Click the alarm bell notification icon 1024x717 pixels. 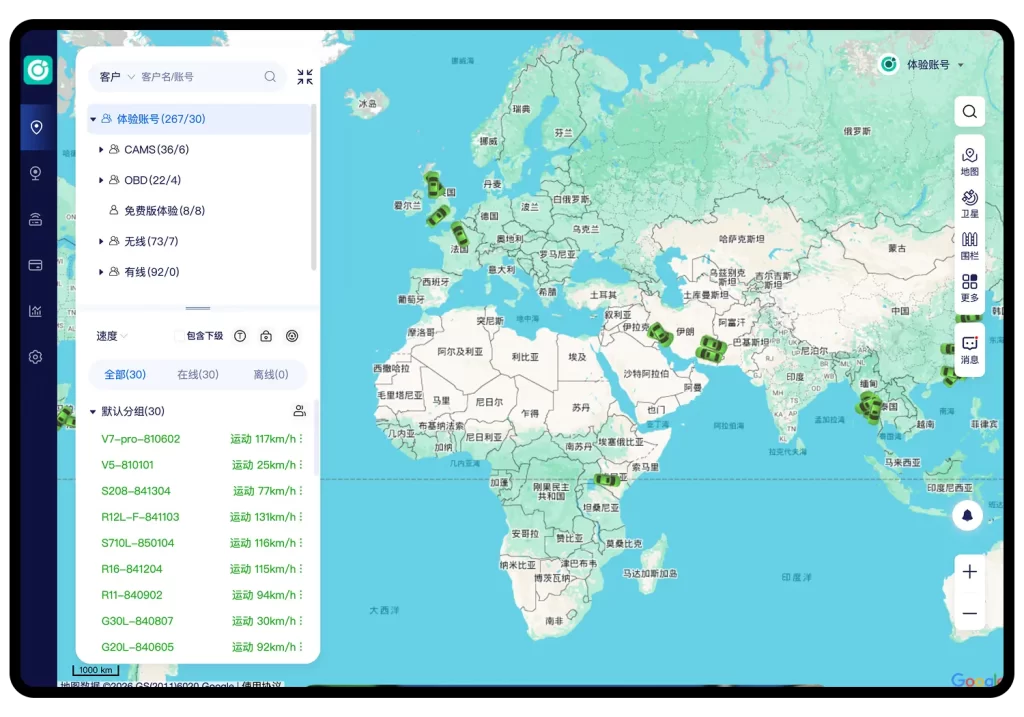pyautogui.click(x=968, y=515)
